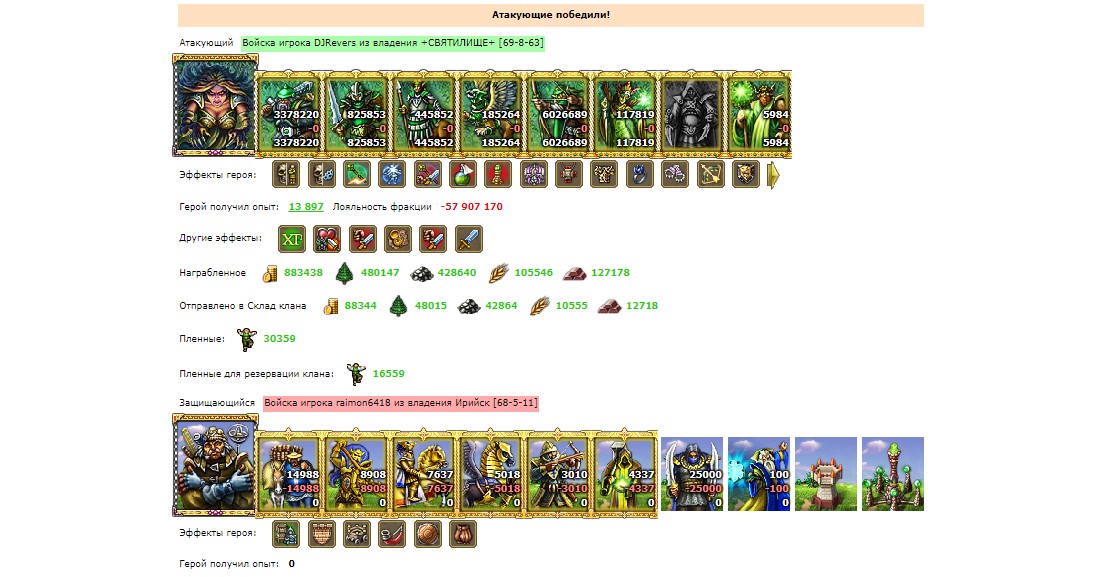Click the attacker heroine portrait
1096x577 pixels.
tap(215, 106)
